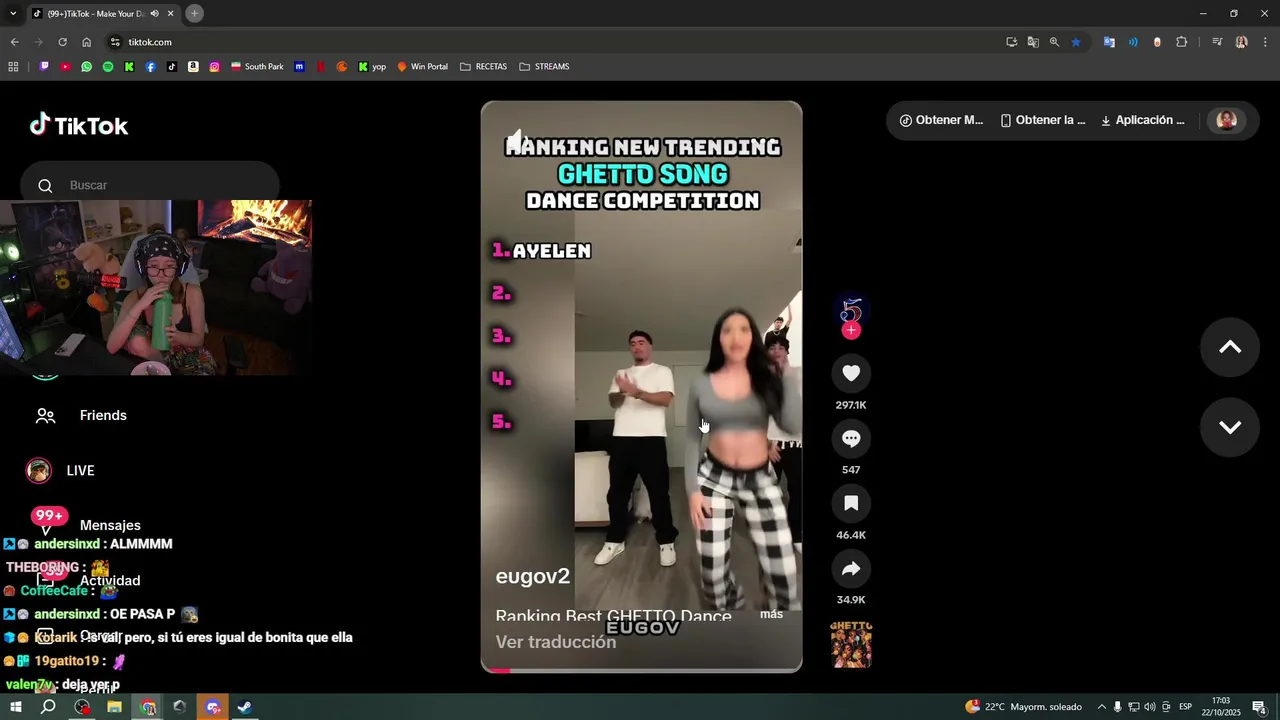
Task: Open the Win Portal bookmark
Action: (422, 67)
